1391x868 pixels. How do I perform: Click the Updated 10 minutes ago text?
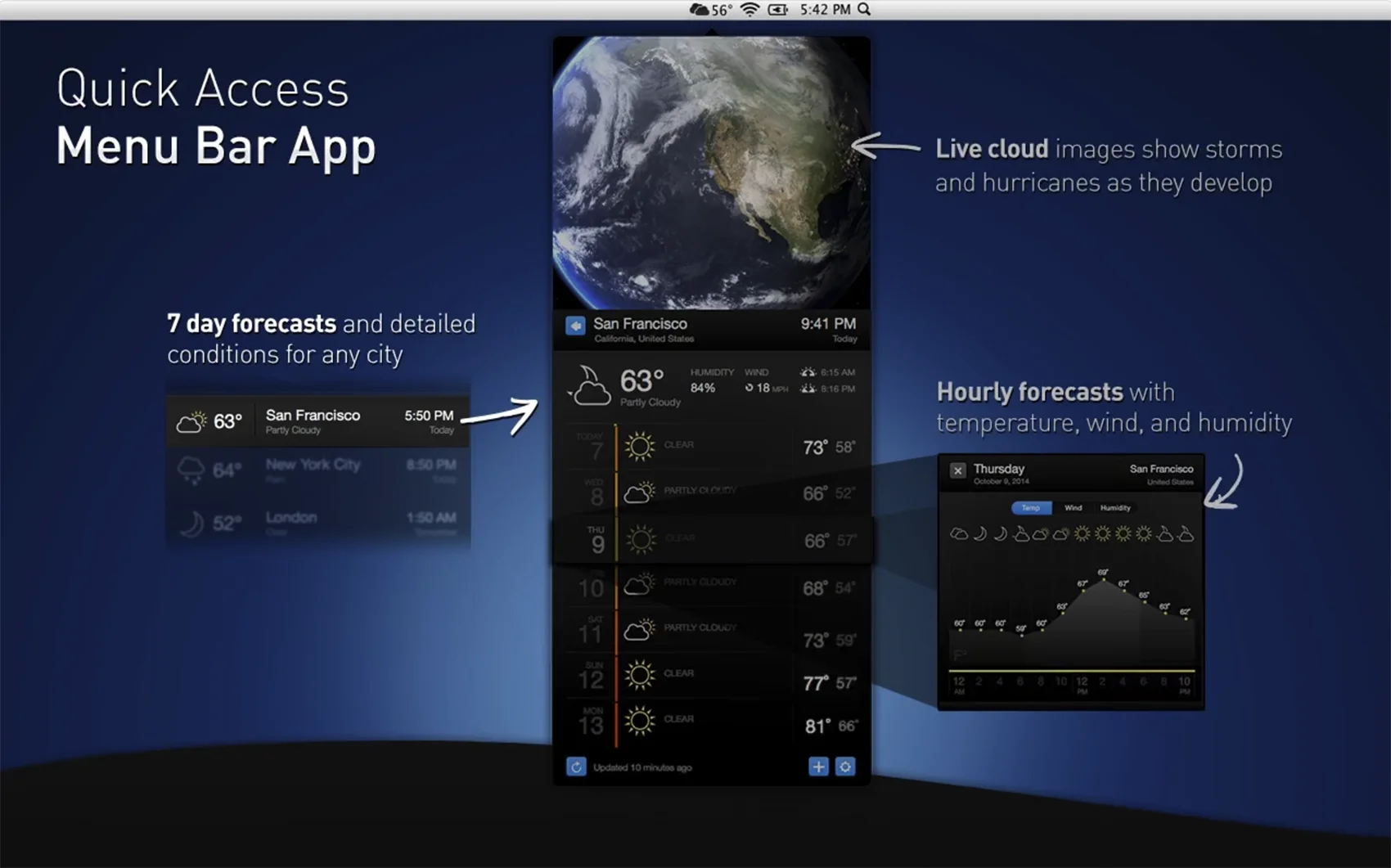point(642,767)
